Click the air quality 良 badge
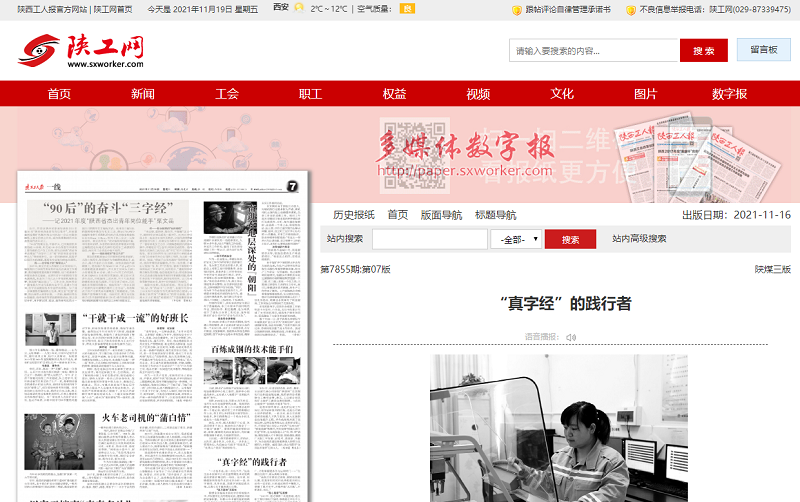This screenshot has width=800, height=502. click(x=407, y=9)
